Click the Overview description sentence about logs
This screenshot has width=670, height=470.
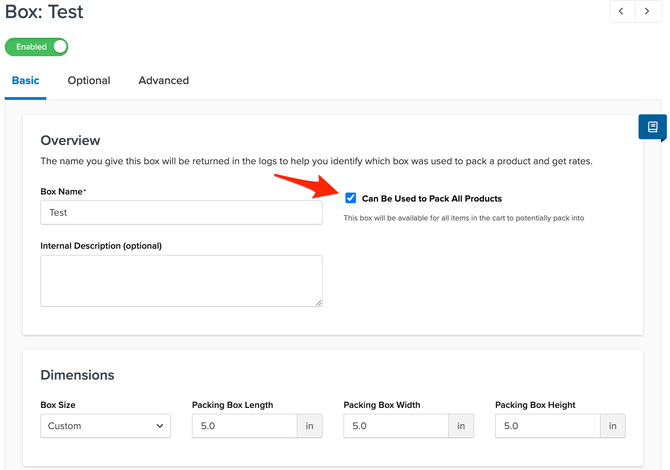tap(316, 161)
